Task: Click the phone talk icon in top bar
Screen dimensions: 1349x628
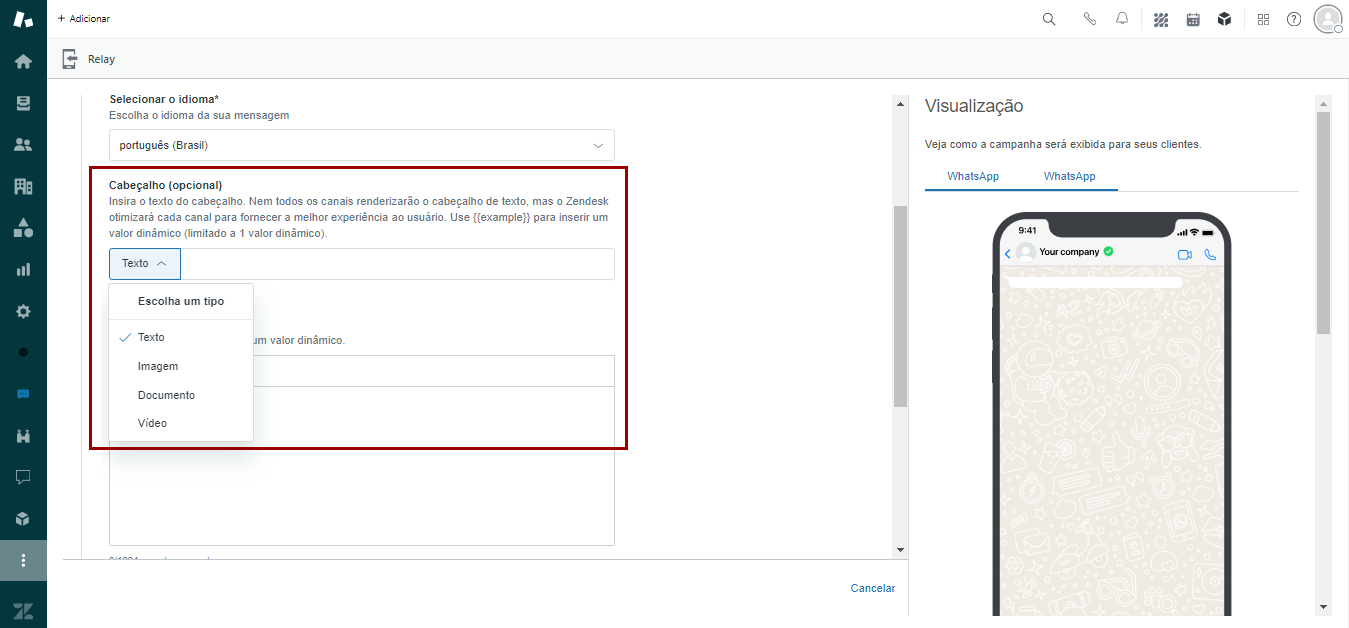Action: [1090, 19]
